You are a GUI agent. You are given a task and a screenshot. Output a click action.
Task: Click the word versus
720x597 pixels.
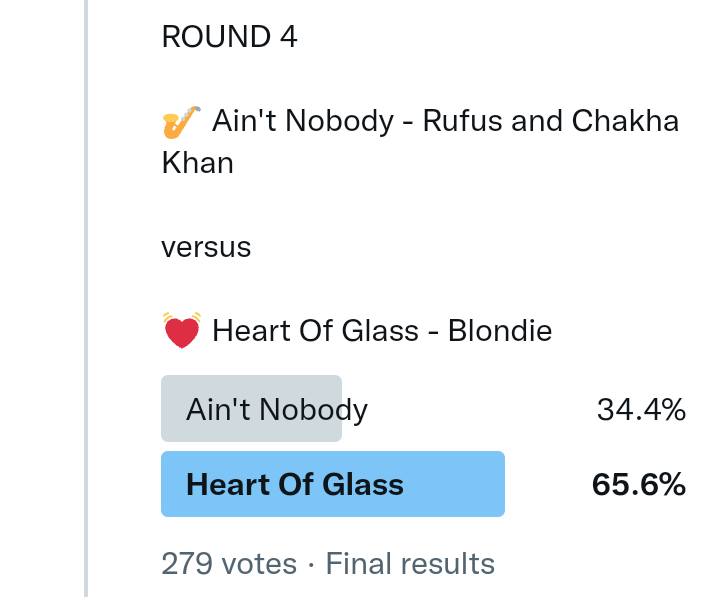point(206,246)
